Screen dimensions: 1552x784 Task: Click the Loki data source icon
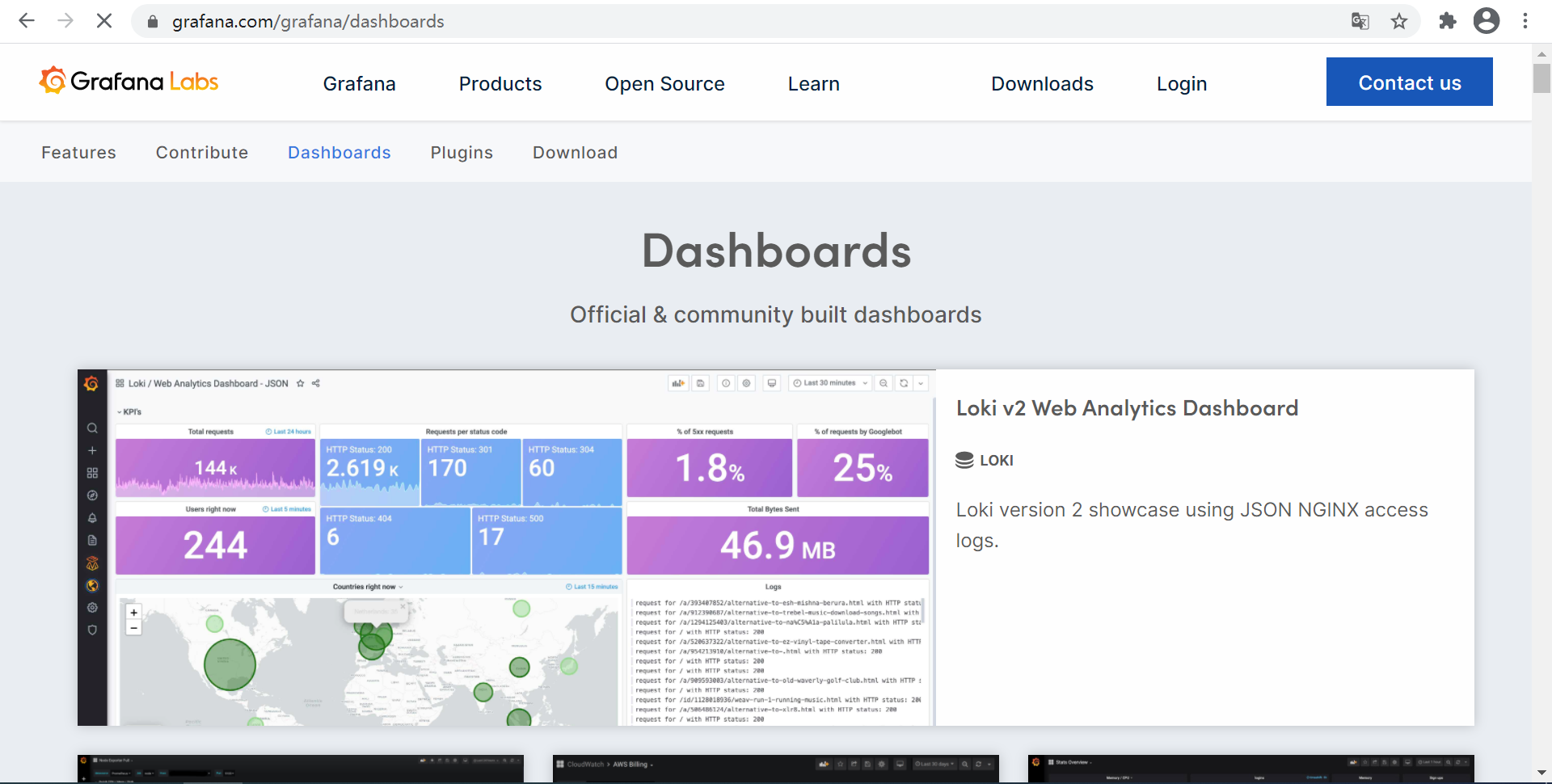pos(964,460)
